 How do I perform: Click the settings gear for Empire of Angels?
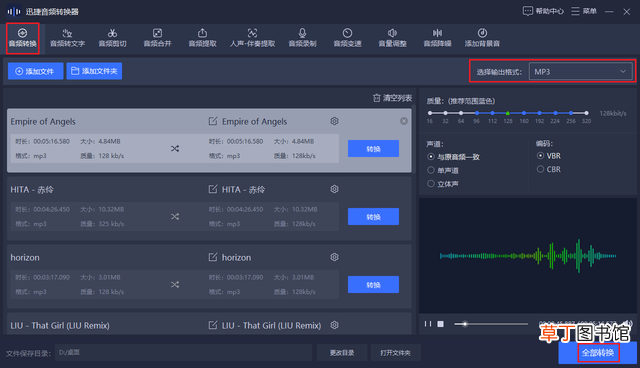pyautogui.click(x=334, y=121)
